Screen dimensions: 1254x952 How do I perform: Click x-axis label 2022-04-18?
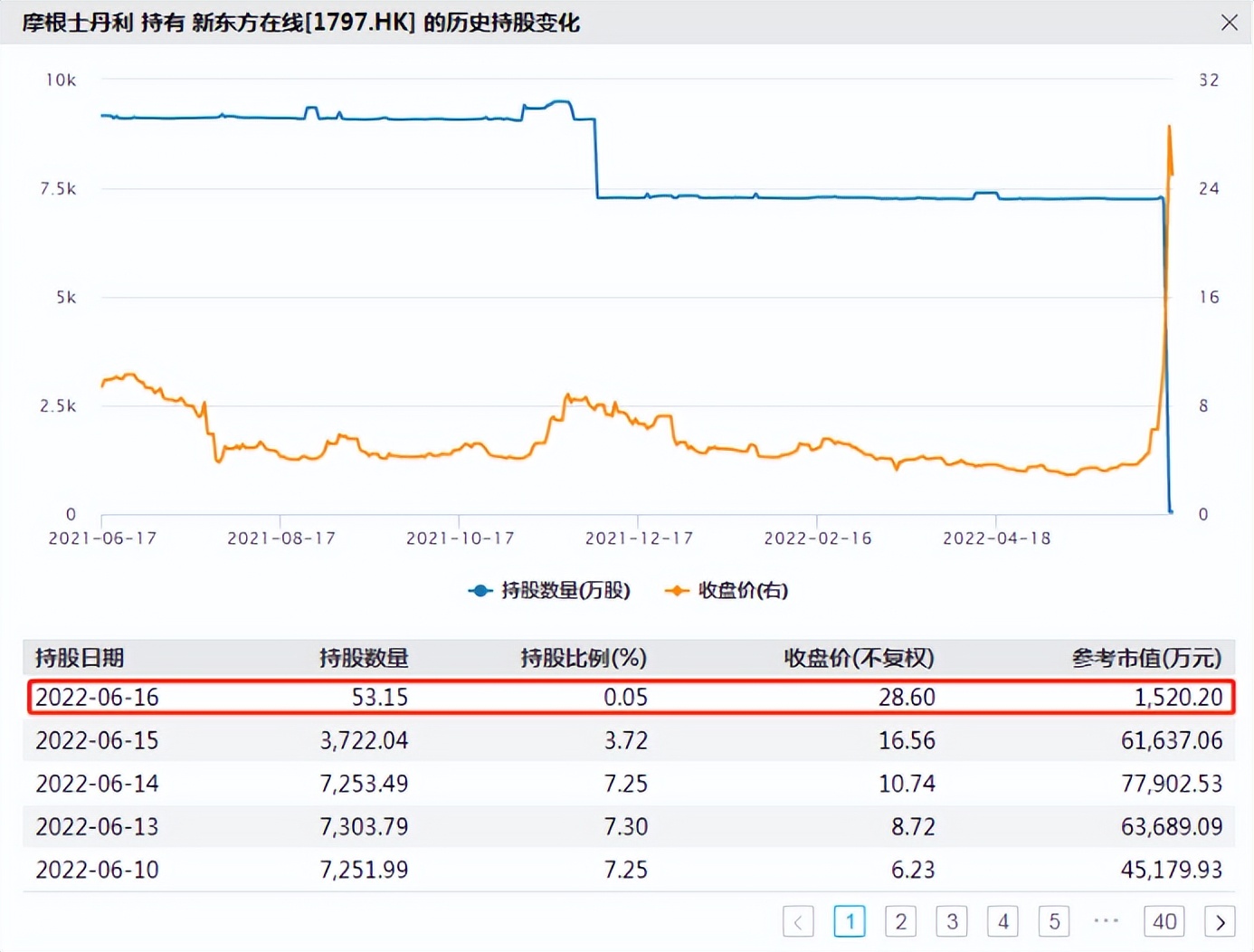[x=997, y=538]
